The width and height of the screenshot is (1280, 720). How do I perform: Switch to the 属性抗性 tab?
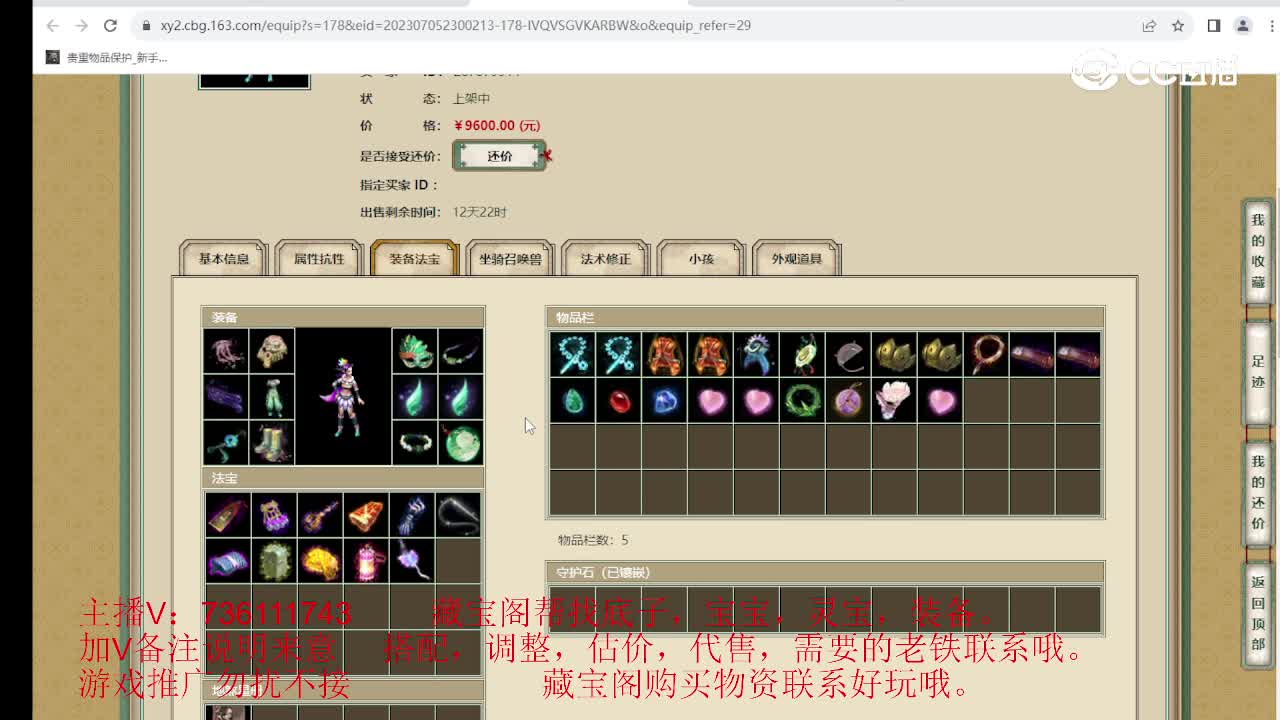click(319, 258)
